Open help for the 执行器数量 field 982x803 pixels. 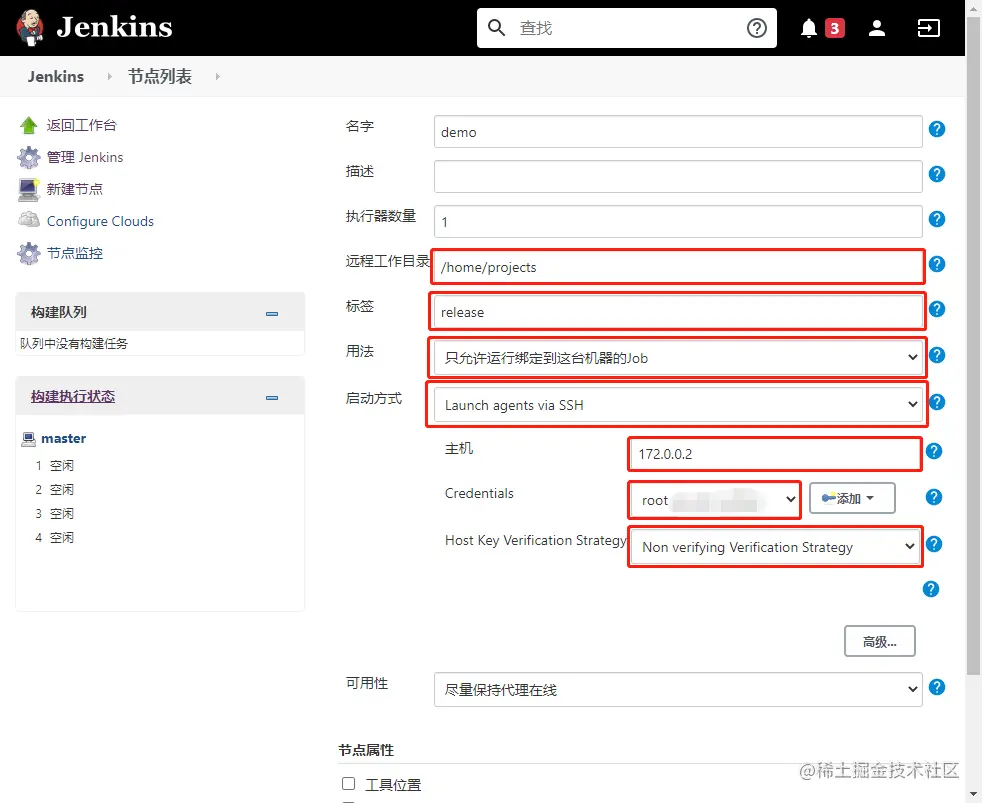936,219
